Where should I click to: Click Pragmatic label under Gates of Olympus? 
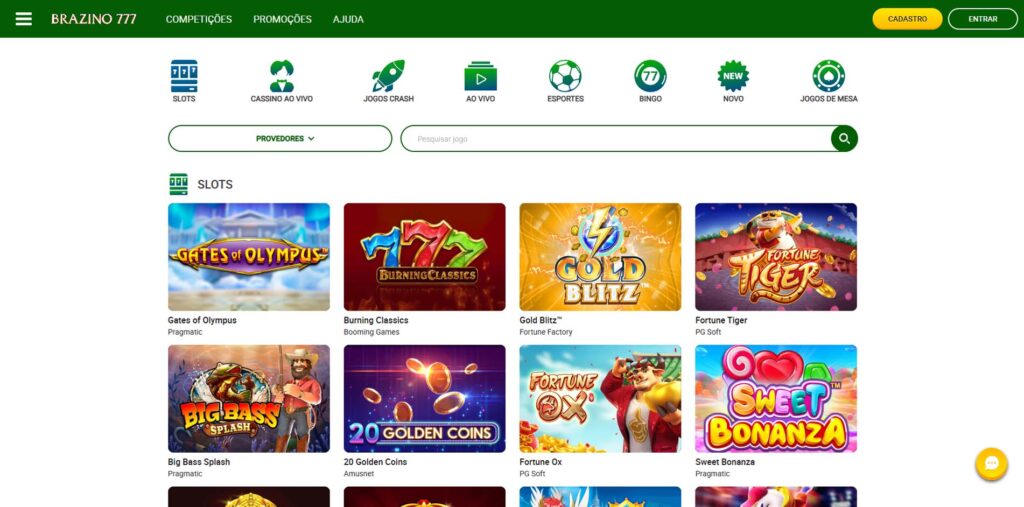click(185, 332)
